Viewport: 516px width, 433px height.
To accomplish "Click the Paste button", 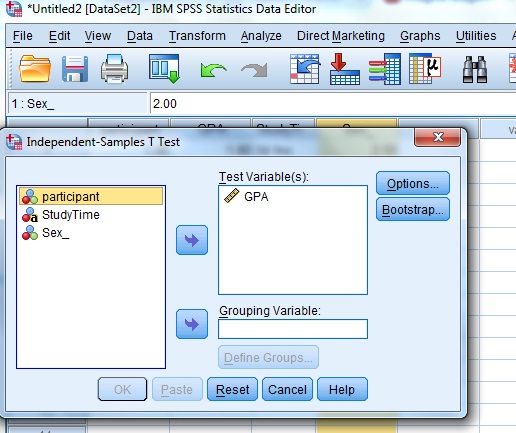I will pos(177,389).
